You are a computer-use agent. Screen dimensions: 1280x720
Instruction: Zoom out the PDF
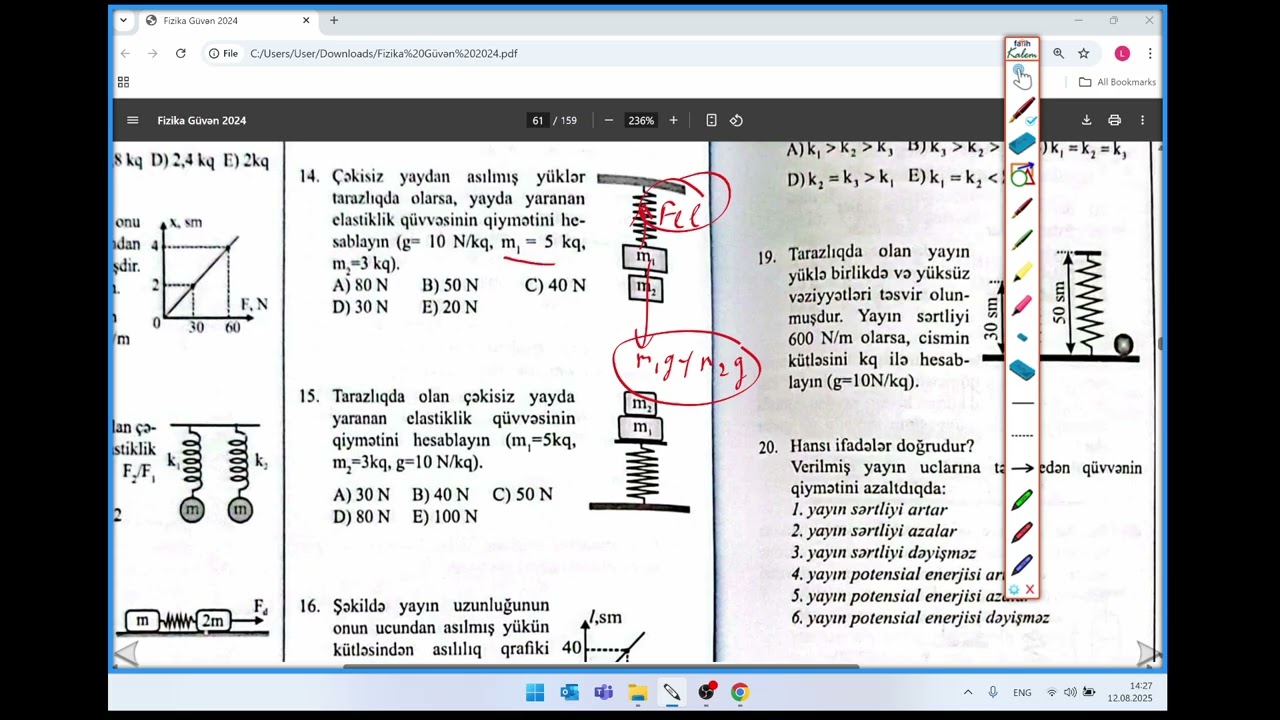tap(608, 120)
